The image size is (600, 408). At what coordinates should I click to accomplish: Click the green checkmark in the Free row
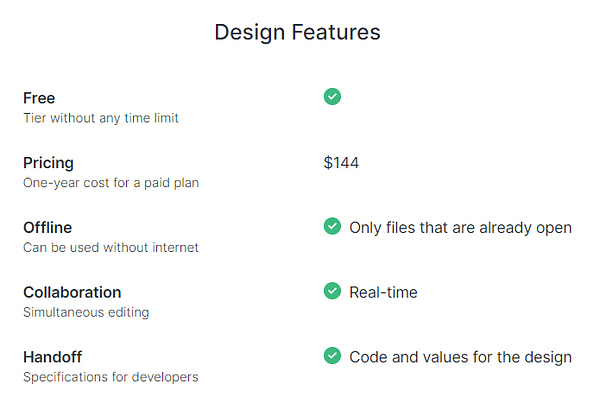point(333,97)
